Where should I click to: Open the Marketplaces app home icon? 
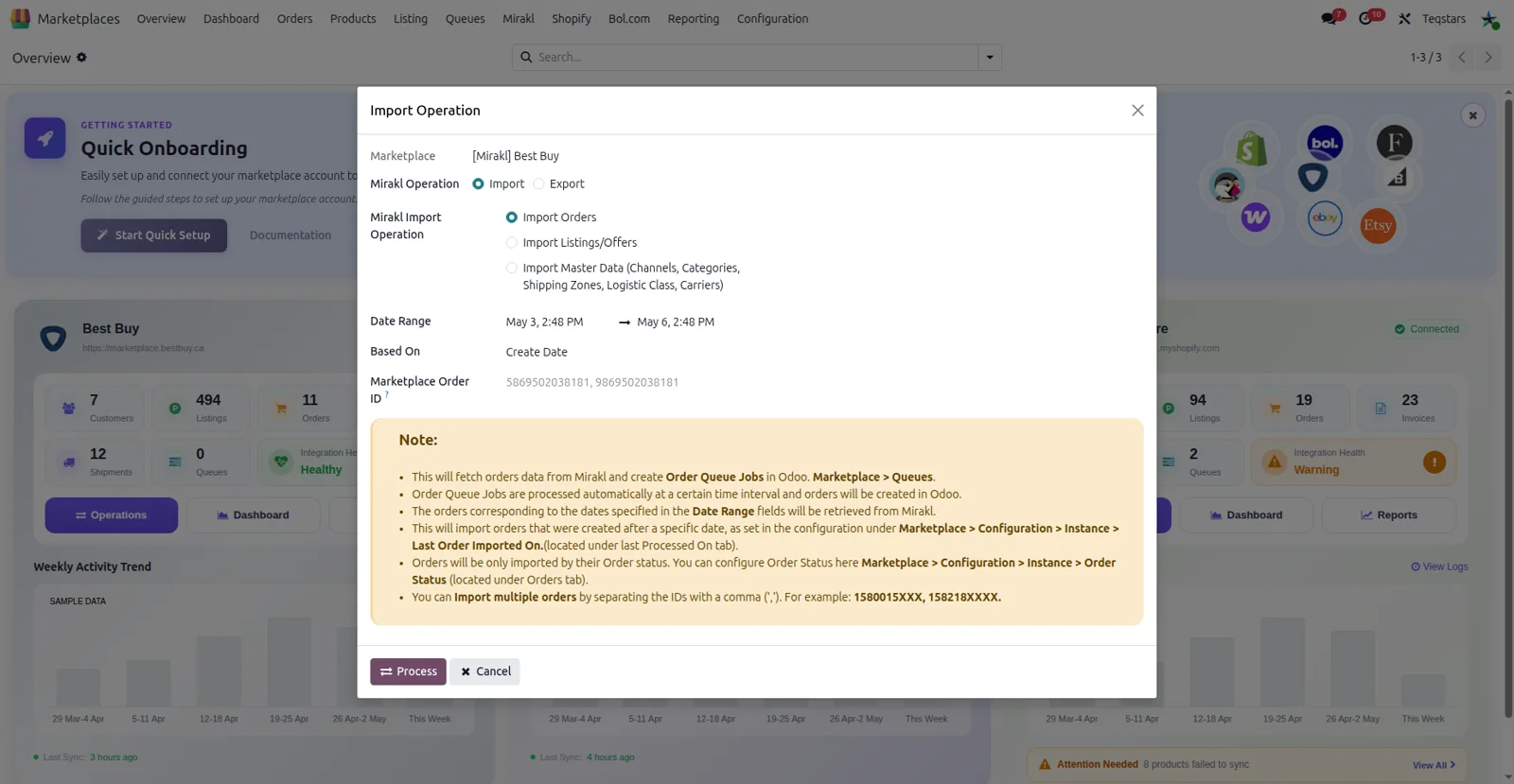pyautogui.click(x=20, y=18)
